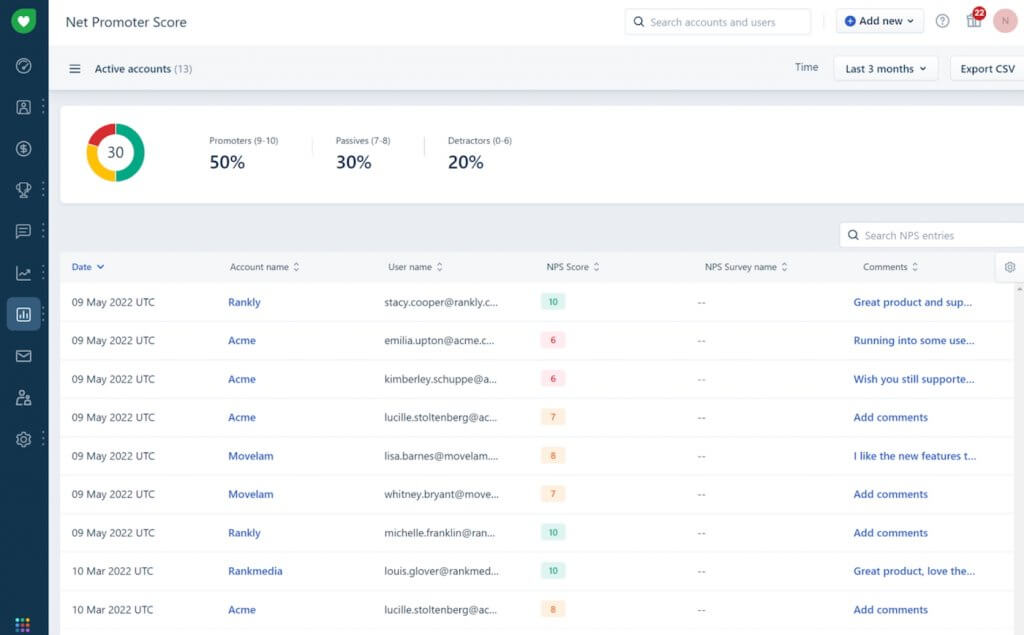1024x635 pixels.
Task: Open the accounts panel from the sidebar
Action: (23, 107)
